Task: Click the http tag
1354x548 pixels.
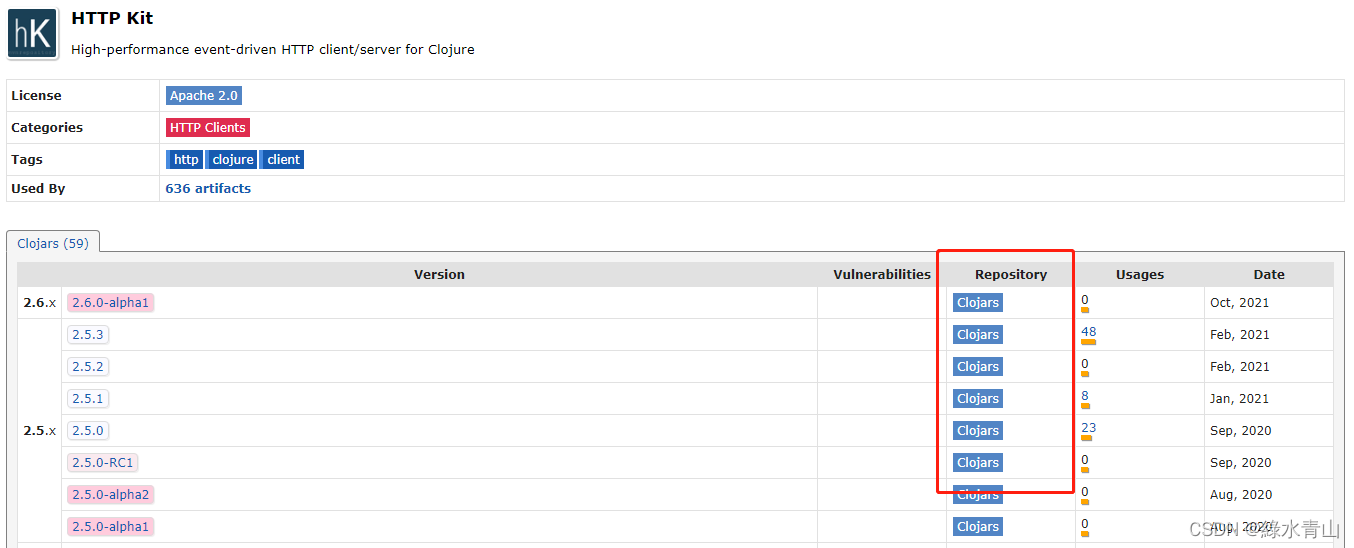Action: pyautogui.click(x=185, y=160)
